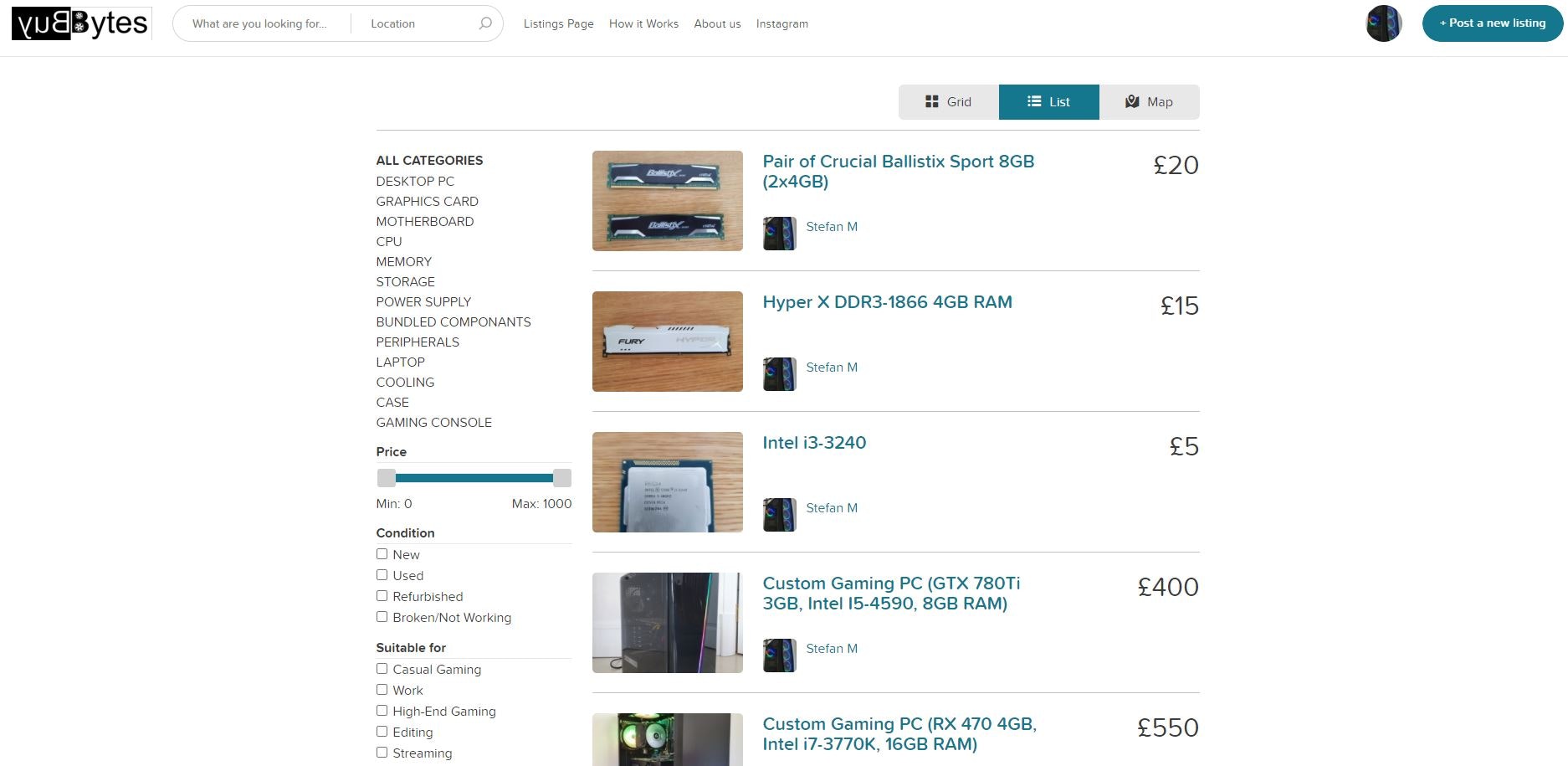Filter by POWER SUPPLY category
Viewport: 1568px width, 766px height.
(423, 301)
